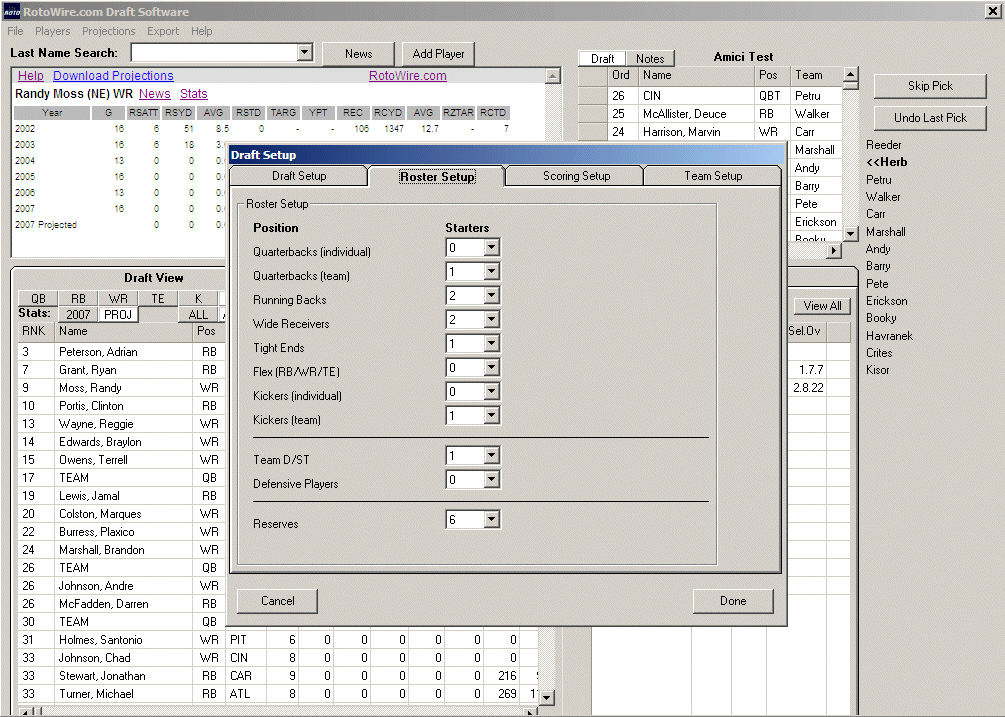
Task: Select McAllister, Deuce in picks table
Action: point(685,113)
